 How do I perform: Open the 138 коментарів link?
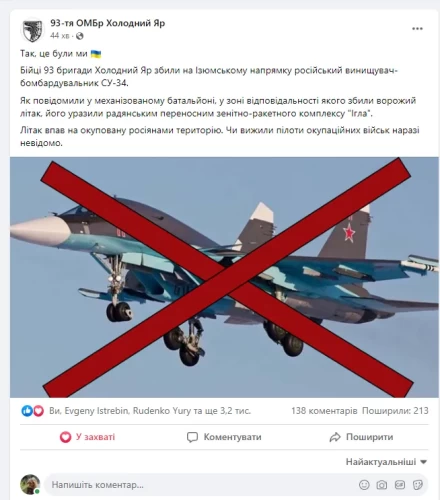324,411
